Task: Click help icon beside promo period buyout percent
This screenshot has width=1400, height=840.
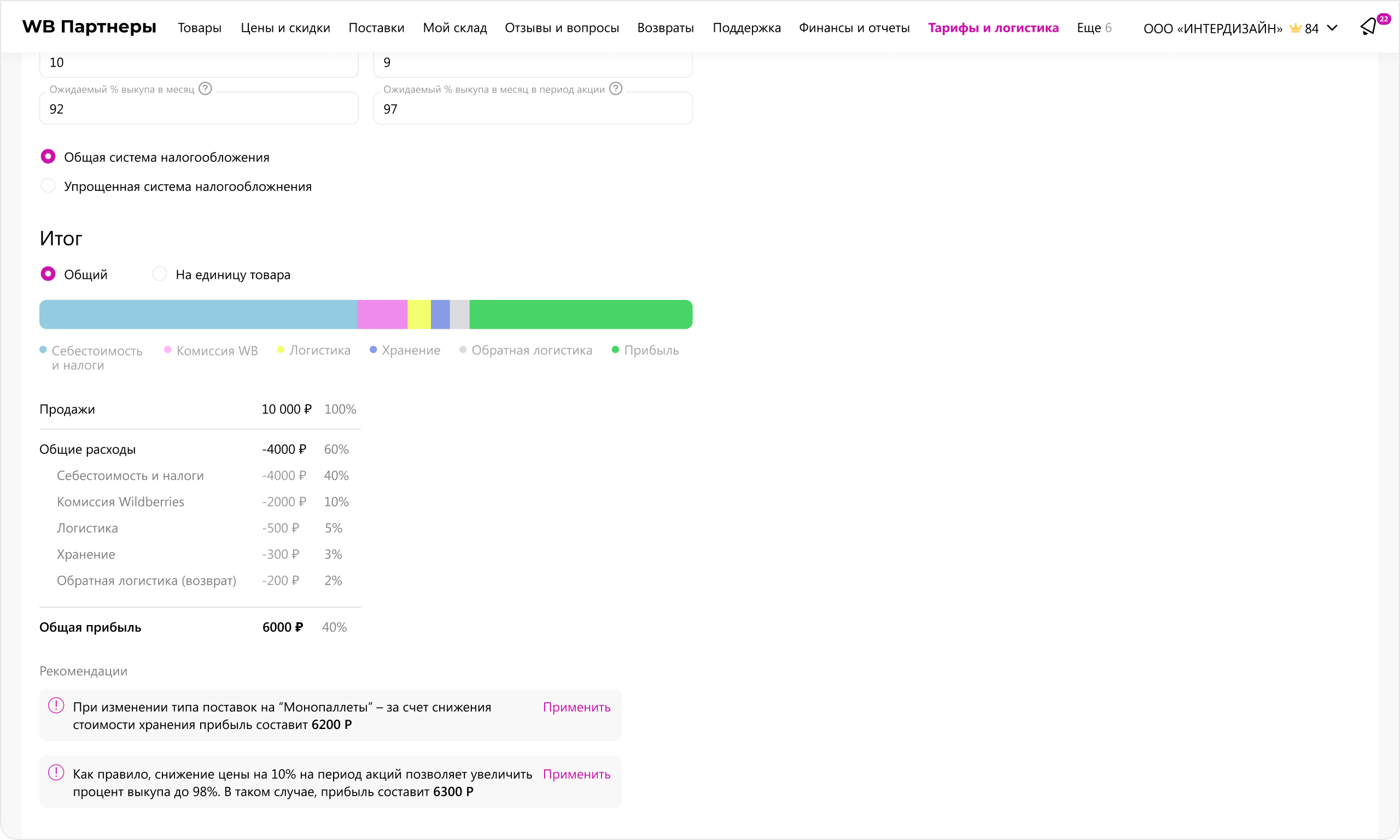Action: click(616, 89)
